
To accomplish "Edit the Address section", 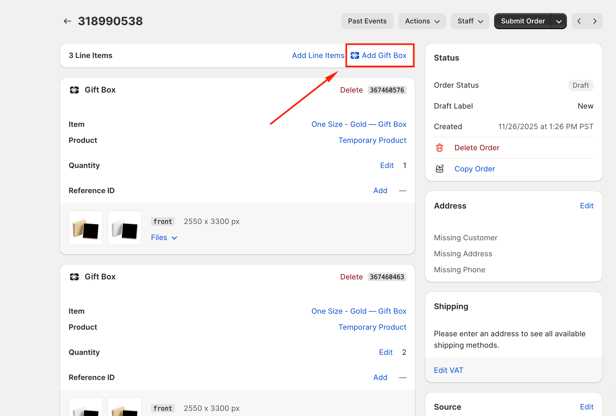I will click(x=586, y=206).
